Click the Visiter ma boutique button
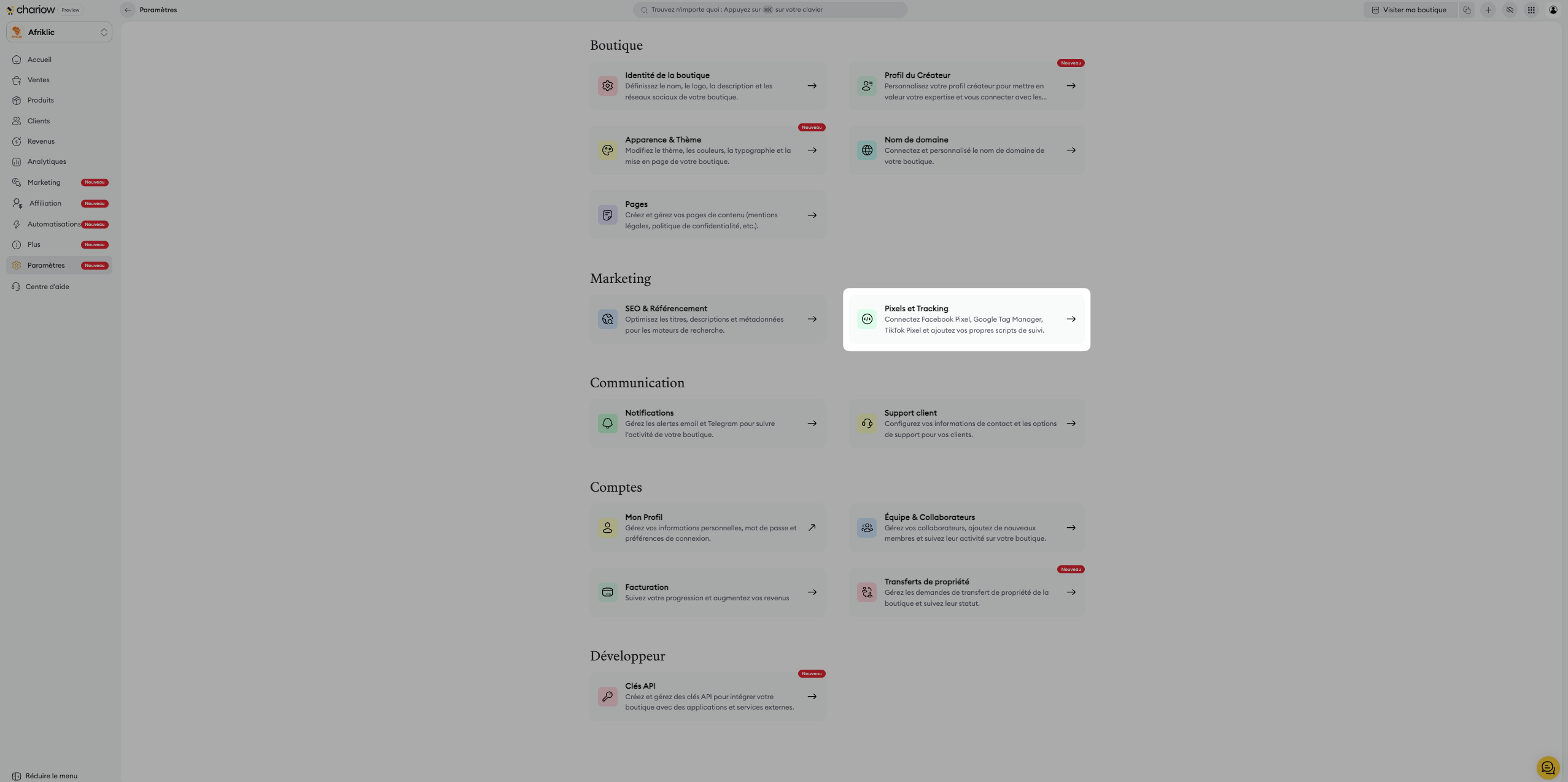 [x=1409, y=10]
